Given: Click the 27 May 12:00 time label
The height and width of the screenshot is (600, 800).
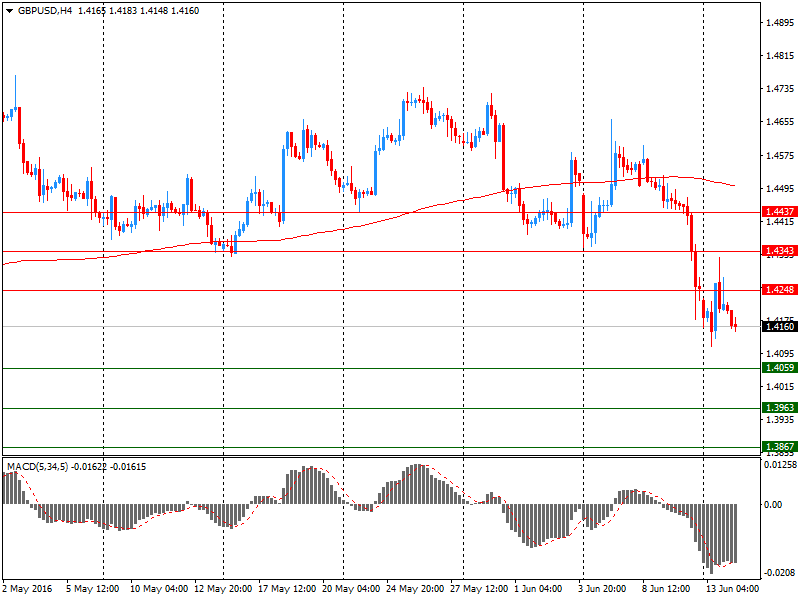Looking at the screenshot, I should (479, 588).
